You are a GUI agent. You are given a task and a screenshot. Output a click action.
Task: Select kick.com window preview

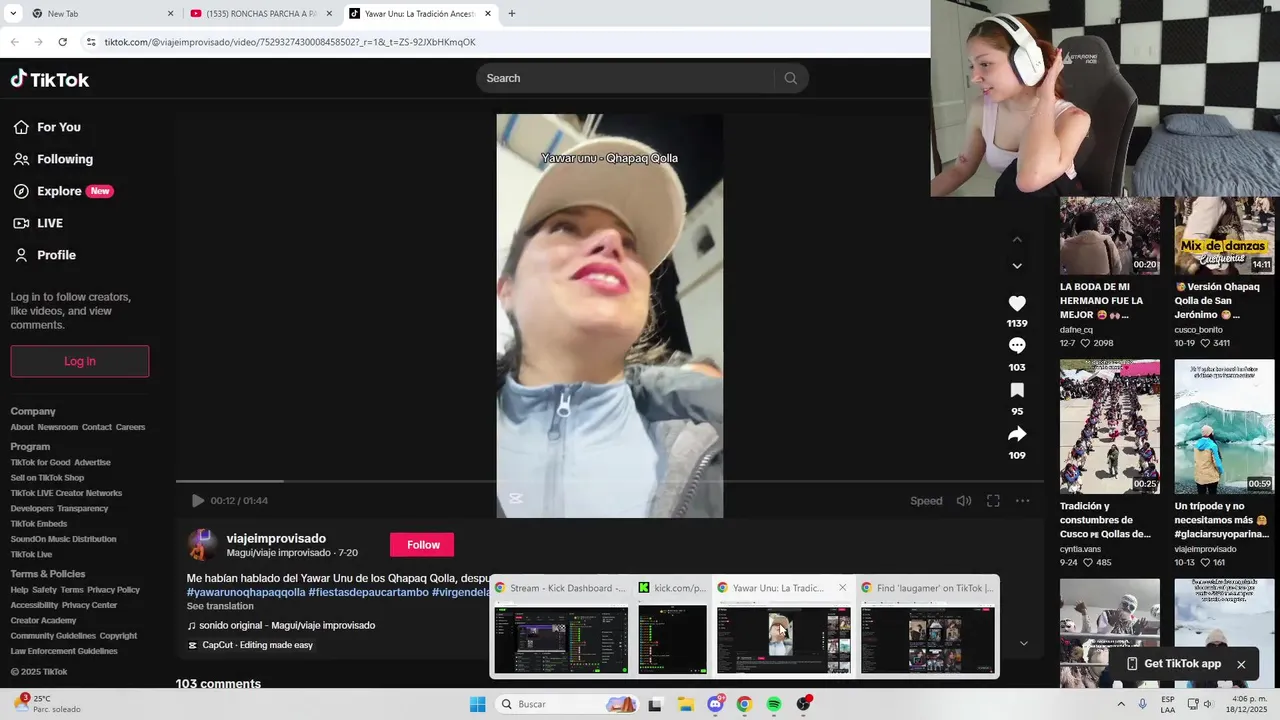pyautogui.click(x=672, y=627)
